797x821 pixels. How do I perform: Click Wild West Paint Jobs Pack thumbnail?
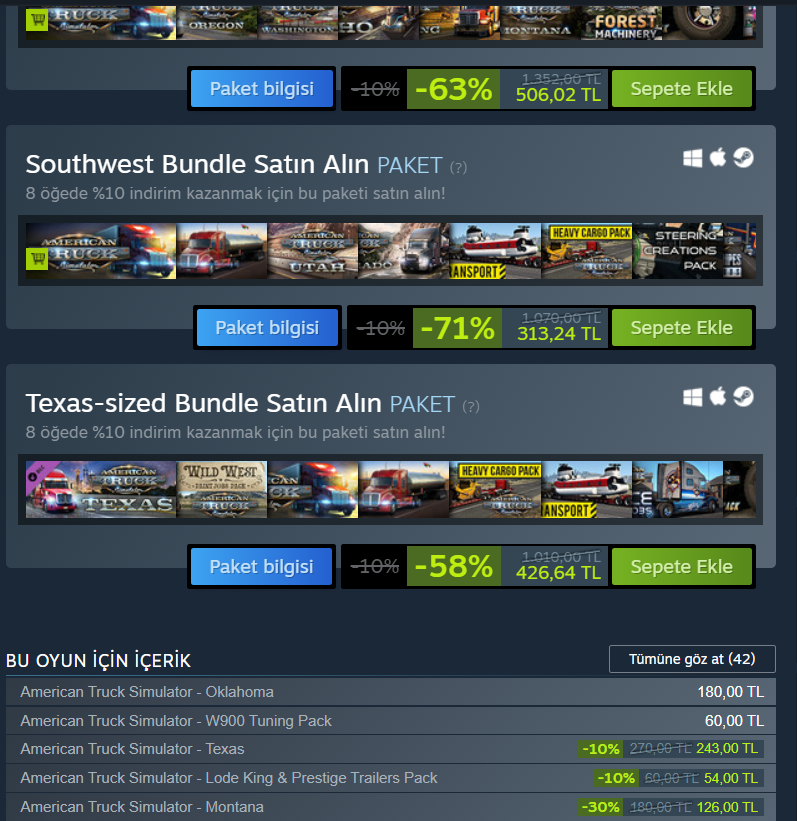pyautogui.click(x=222, y=490)
